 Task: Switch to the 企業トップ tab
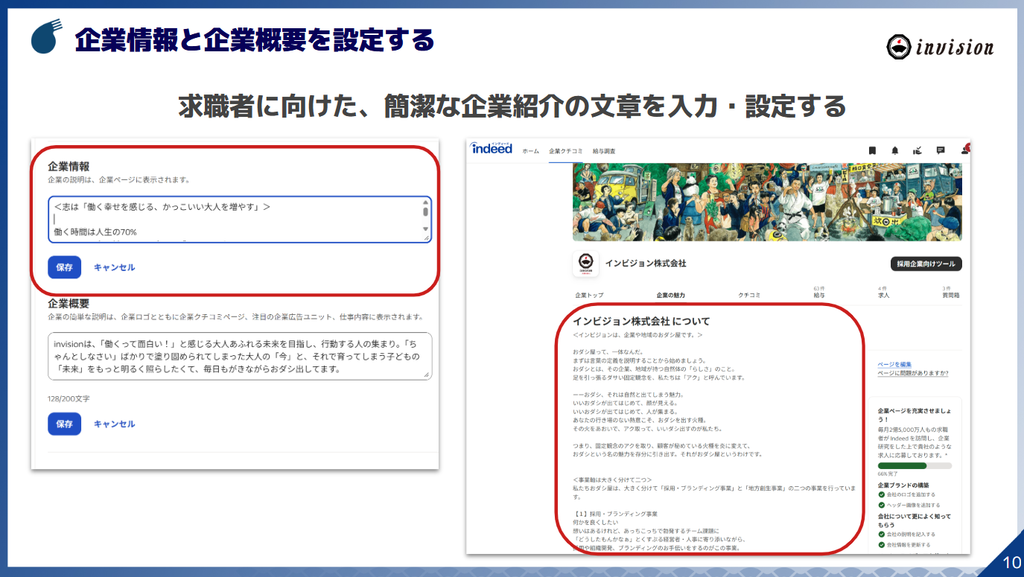click(589, 295)
